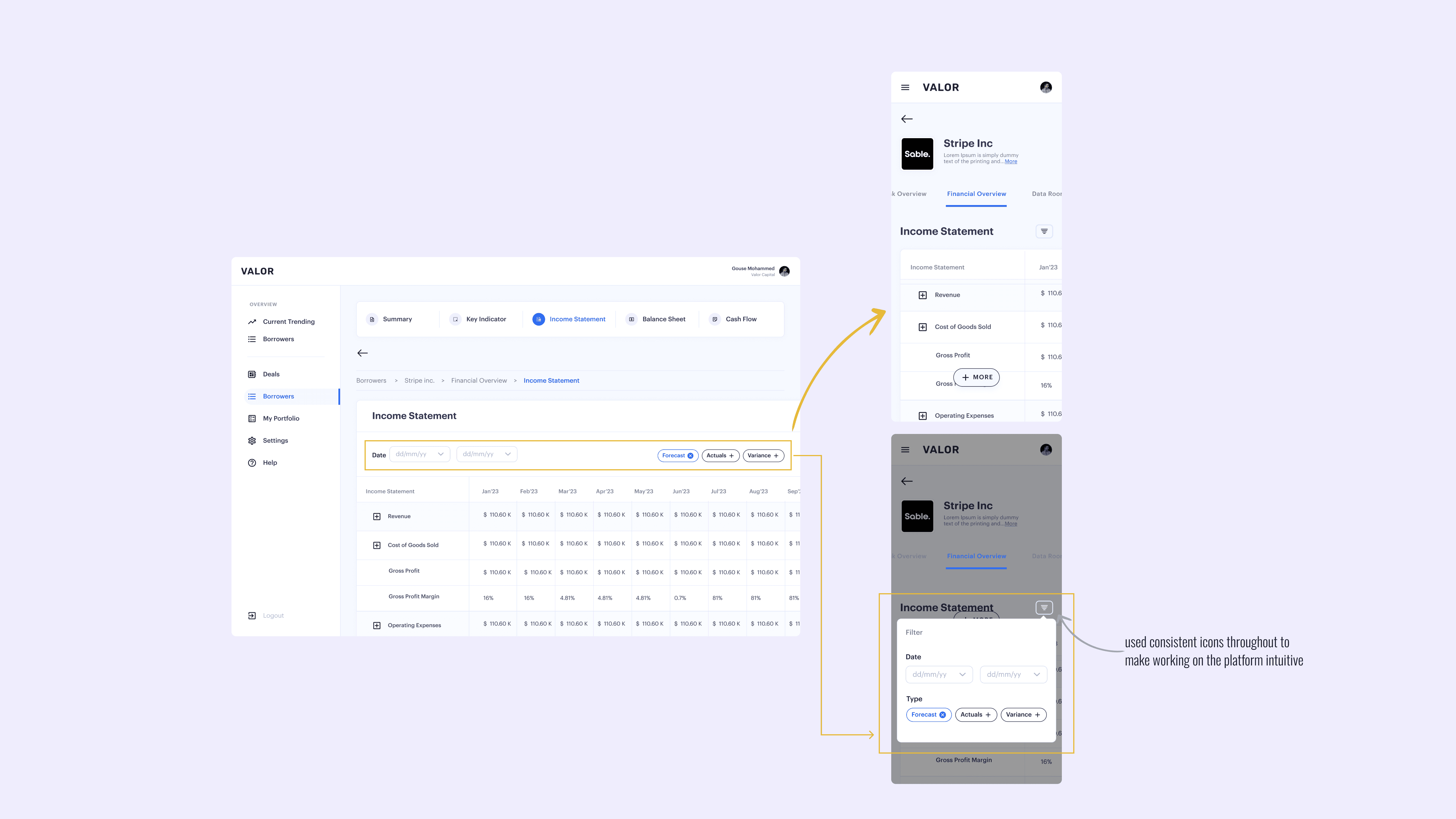1456x819 pixels.
Task: Click the user avatar in desktop header
Action: coord(784,271)
